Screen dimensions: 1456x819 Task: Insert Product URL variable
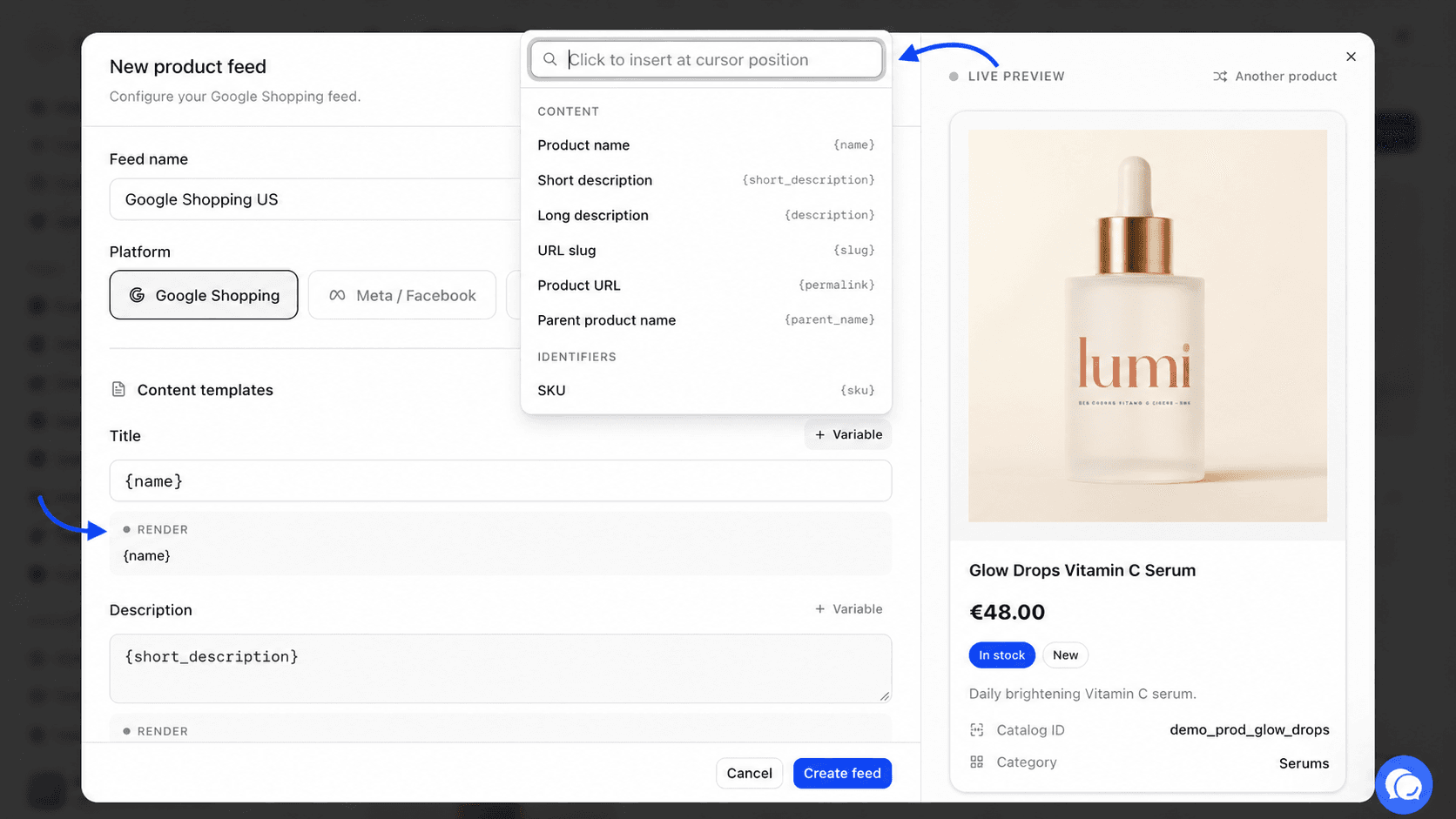(x=706, y=285)
